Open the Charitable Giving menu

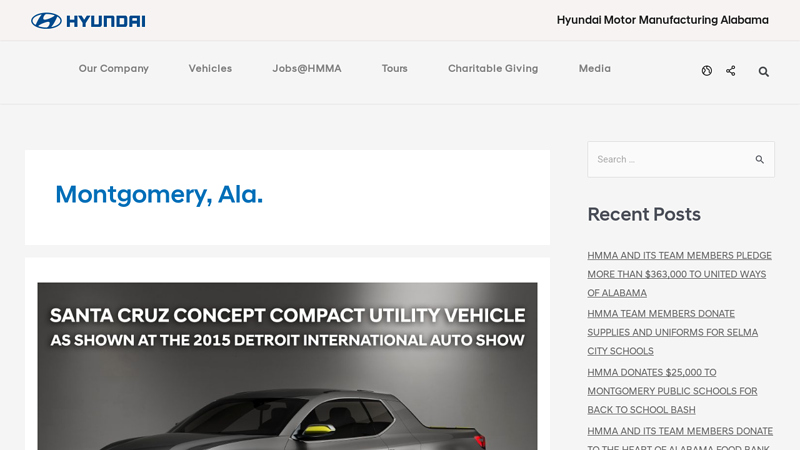pyautogui.click(x=493, y=68)
